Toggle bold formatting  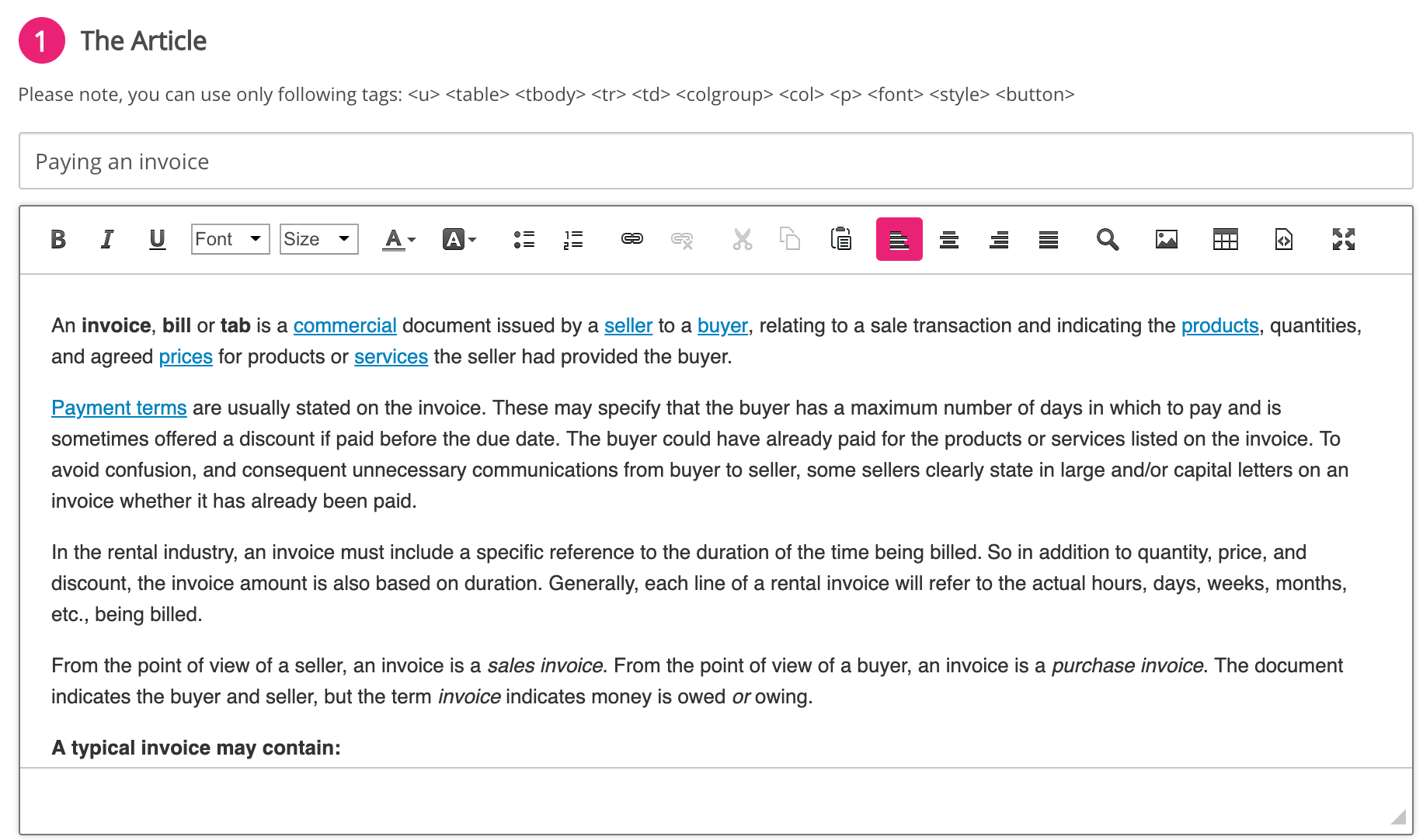tap(57, 239)
